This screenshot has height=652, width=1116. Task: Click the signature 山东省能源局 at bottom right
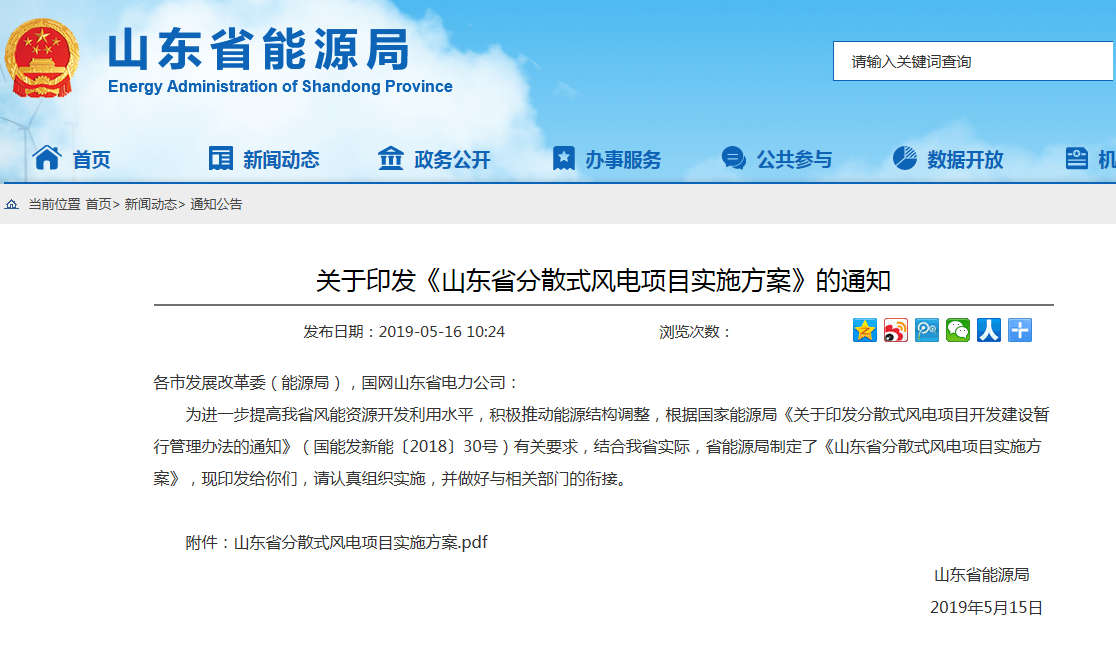tap(981, 575)
